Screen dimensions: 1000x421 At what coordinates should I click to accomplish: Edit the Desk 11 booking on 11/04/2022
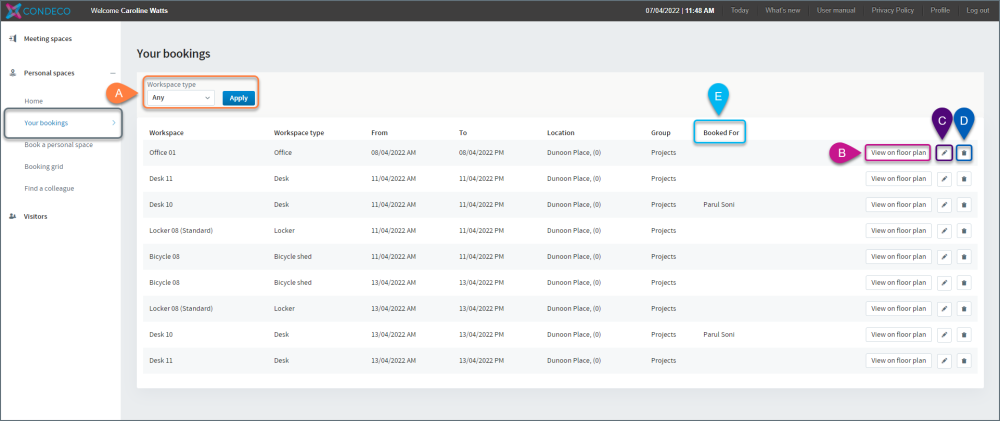(x=945, y=179)
